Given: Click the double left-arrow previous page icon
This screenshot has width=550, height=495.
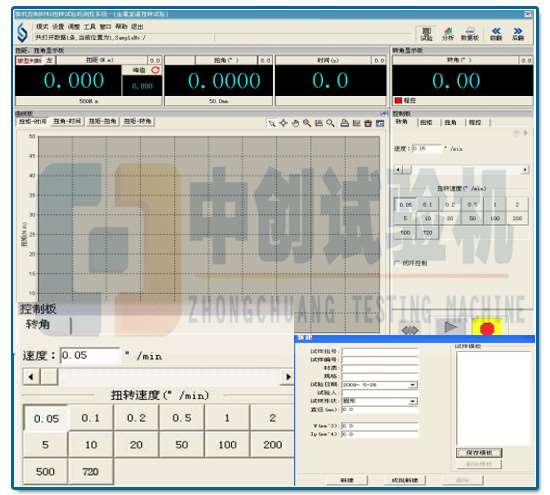Looking at the screenshot, I should 496,34.
